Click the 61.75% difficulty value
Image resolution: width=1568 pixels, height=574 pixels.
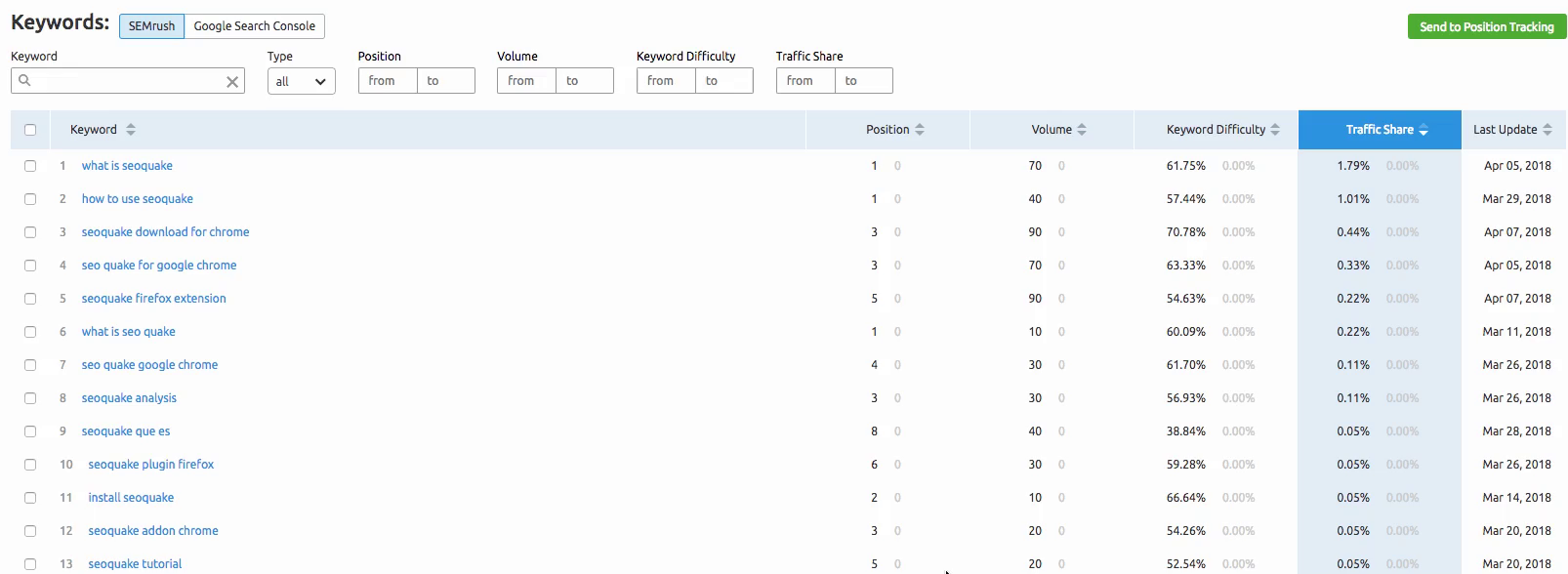click(1185, 166)
